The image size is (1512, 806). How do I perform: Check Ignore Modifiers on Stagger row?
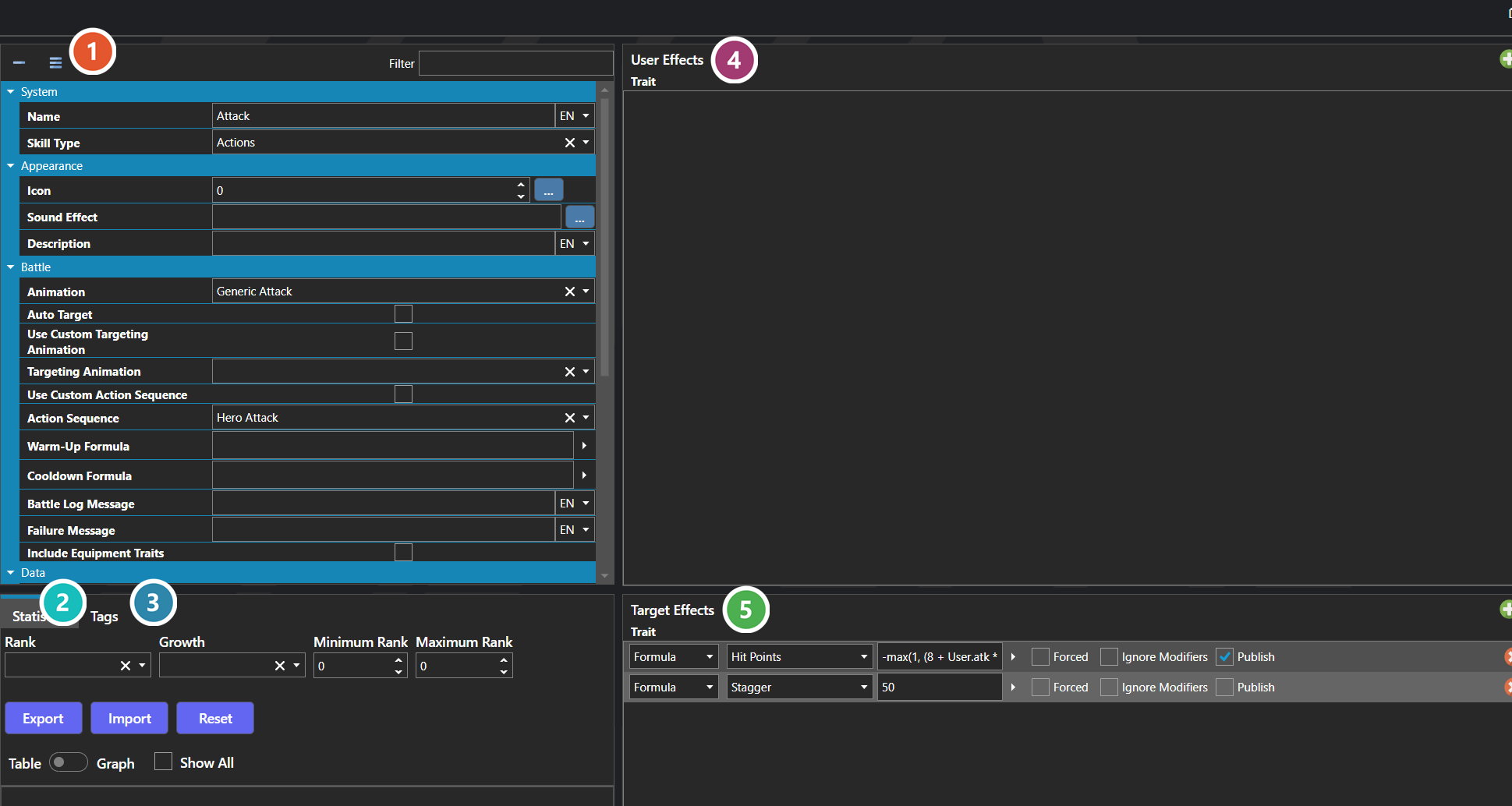tap(1109, 687)
